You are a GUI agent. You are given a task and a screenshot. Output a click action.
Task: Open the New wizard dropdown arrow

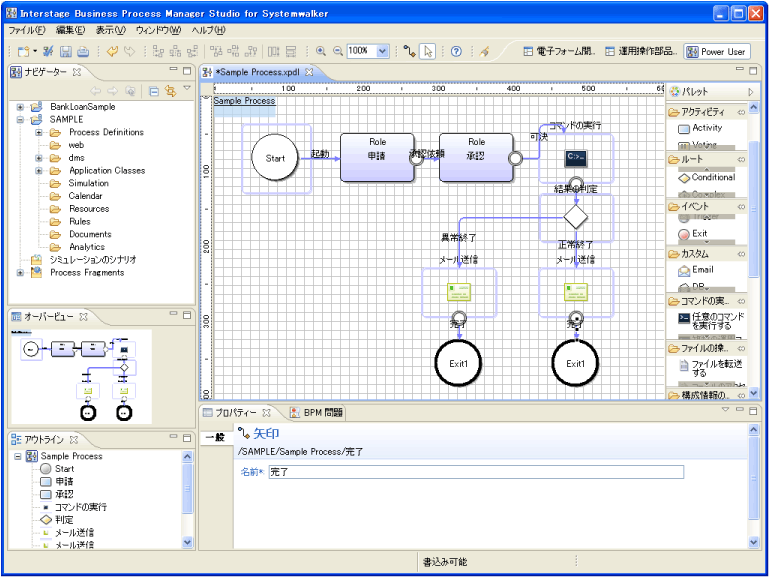click(35, 51)
